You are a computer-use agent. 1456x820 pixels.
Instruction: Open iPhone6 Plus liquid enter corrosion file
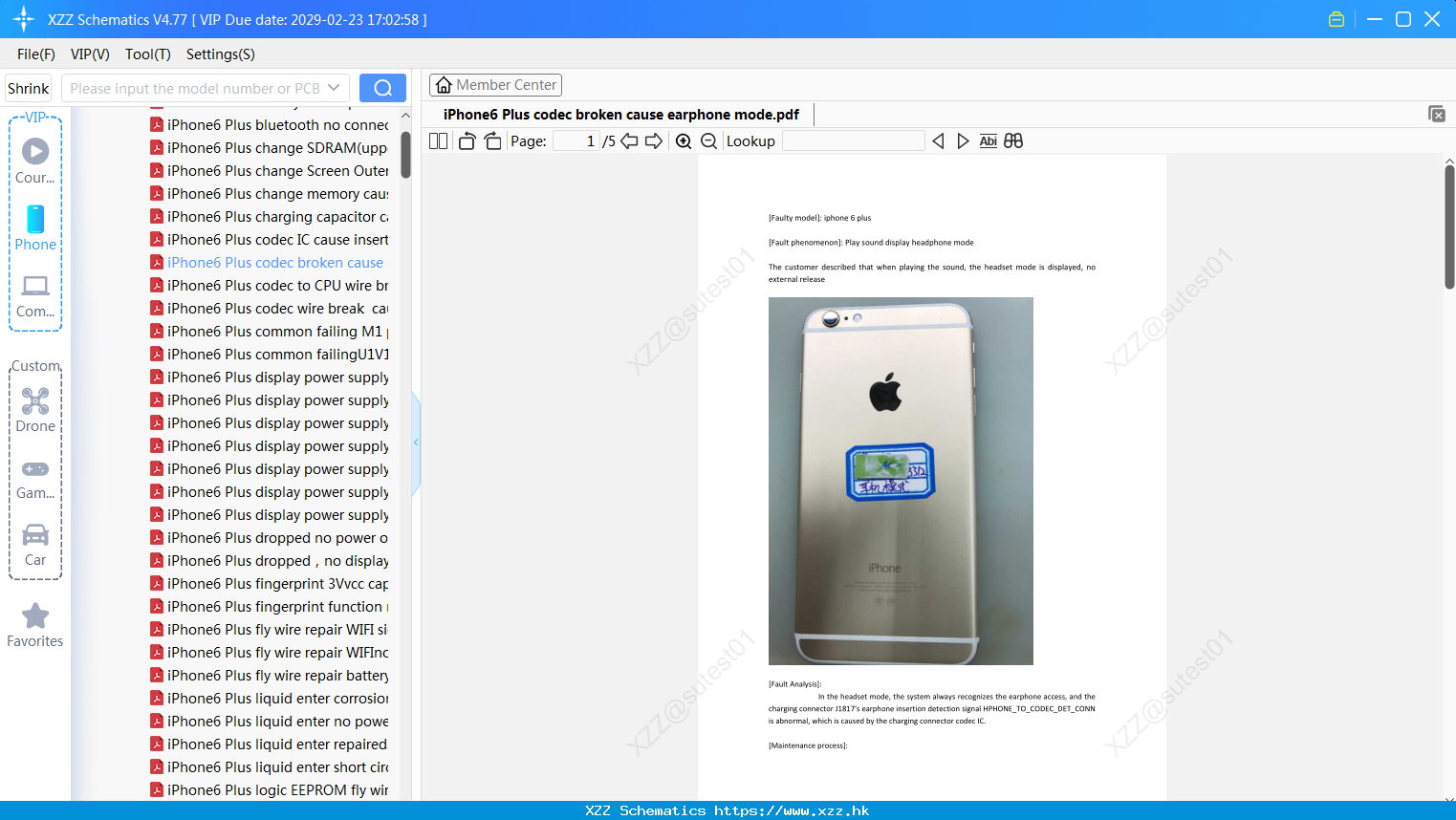point(270,699)
